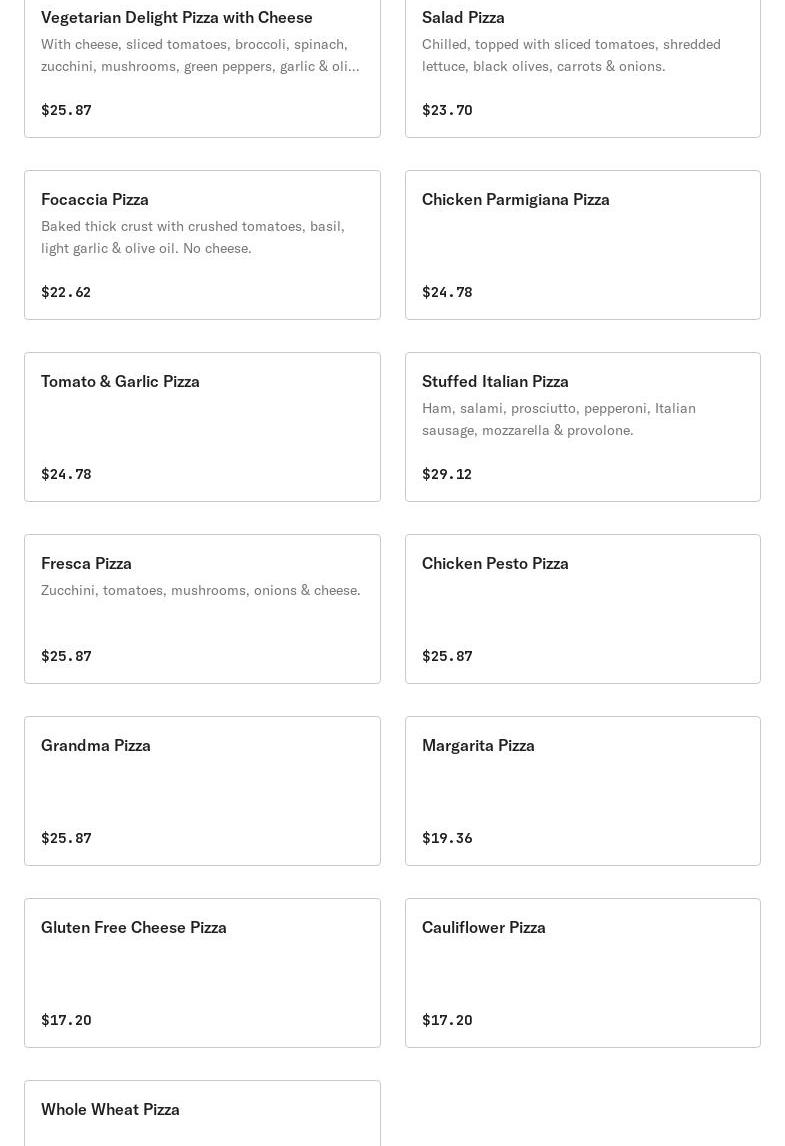Click the Salad Pizza description text
The height and width of the screenshot is (1146, 785).
pyautogui.click(x=571, y=55)
